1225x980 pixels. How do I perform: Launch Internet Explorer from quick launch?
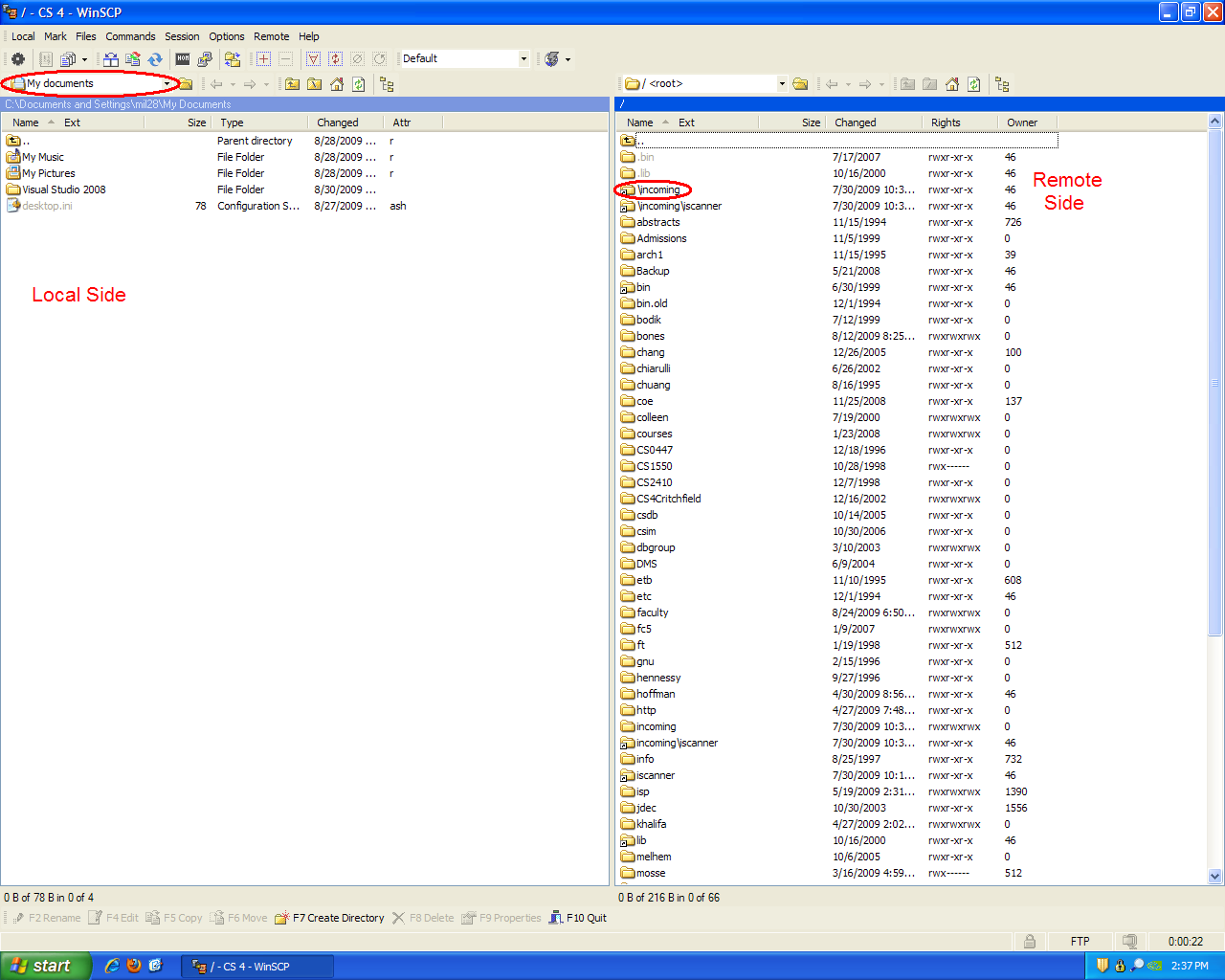coord(112,966)
